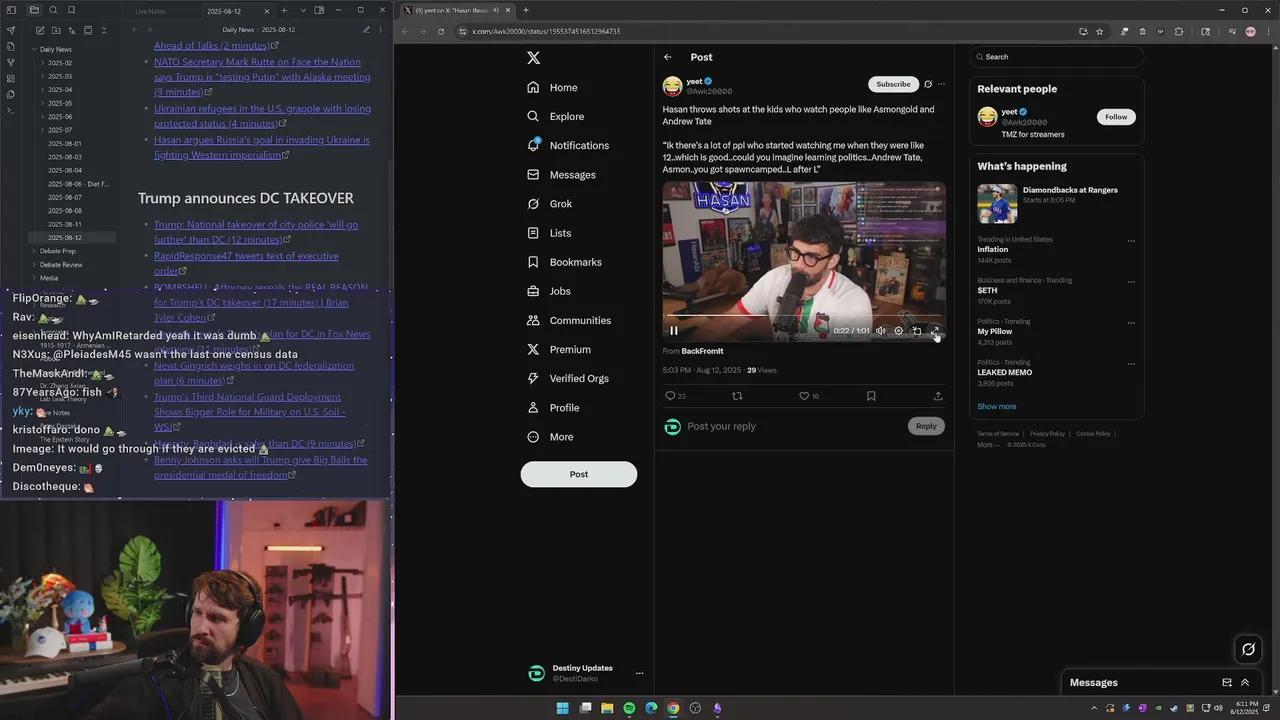Like the post with the heart icon
The image size is (1280, 720).
pyautogui.click(x=804, y=396)
